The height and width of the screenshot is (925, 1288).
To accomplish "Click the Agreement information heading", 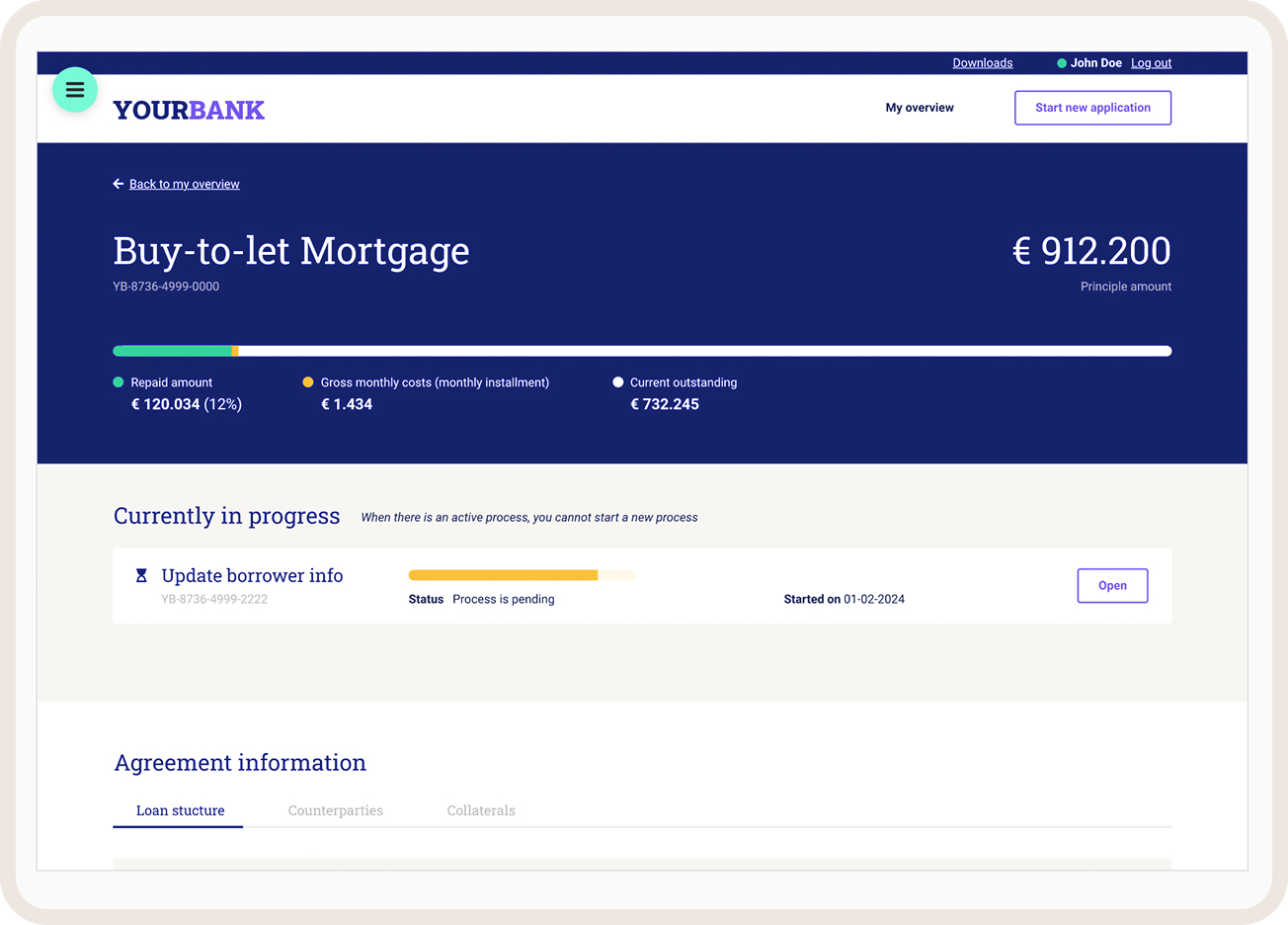I will coord(240,763).
